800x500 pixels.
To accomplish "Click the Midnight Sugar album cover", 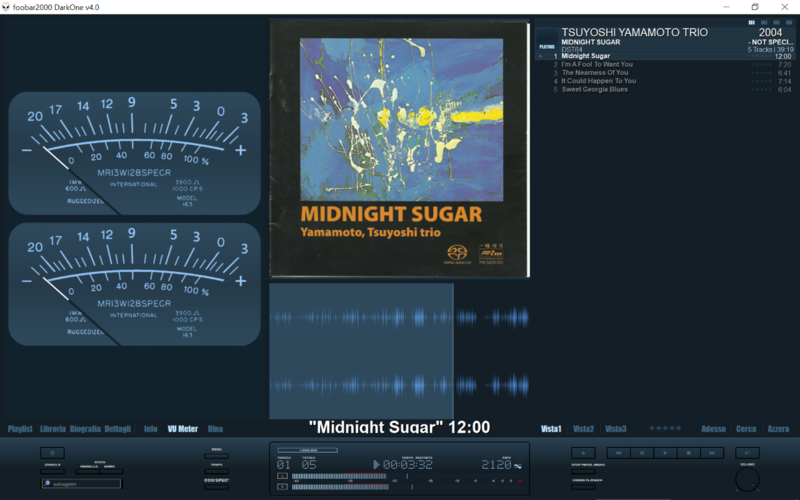I will 399,148.
